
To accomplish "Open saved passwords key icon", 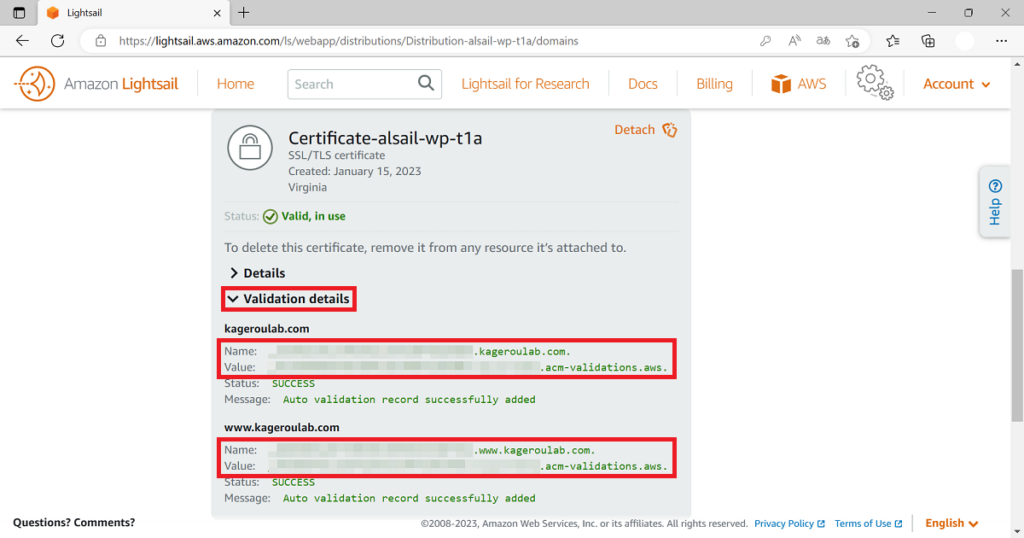I will point(765,41).
